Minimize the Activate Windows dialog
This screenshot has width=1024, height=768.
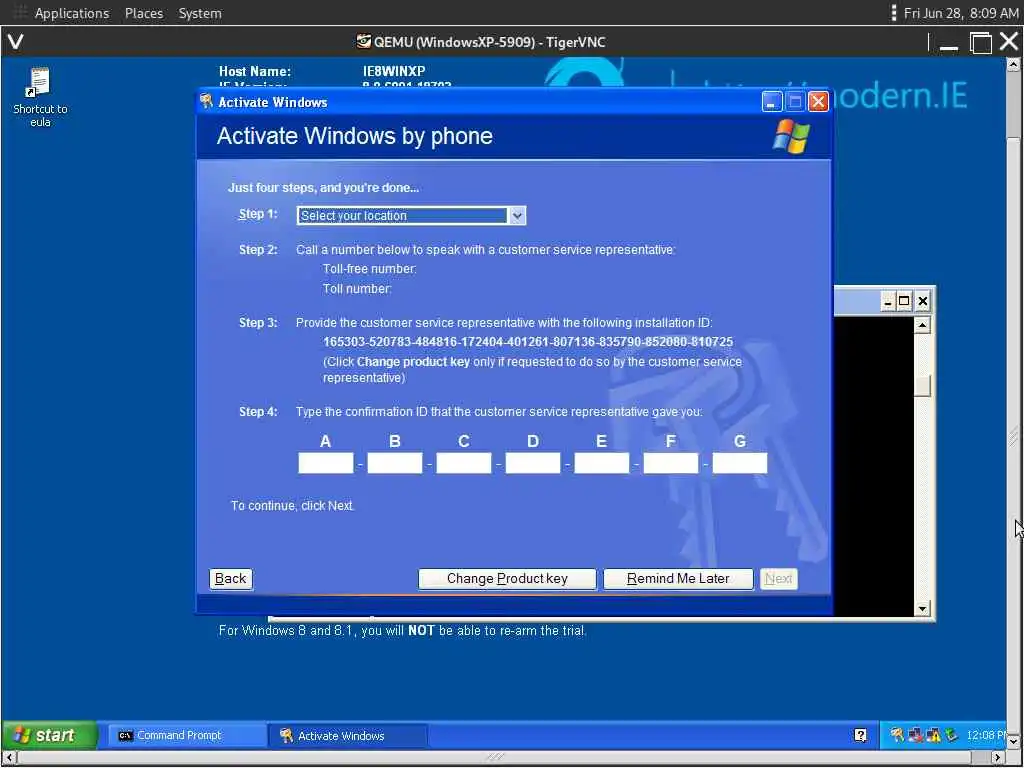coord(772,102)
